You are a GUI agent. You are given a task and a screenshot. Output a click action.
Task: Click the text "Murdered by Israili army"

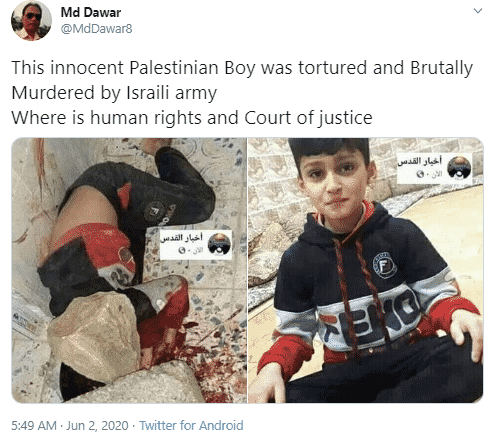coord(114,93)
